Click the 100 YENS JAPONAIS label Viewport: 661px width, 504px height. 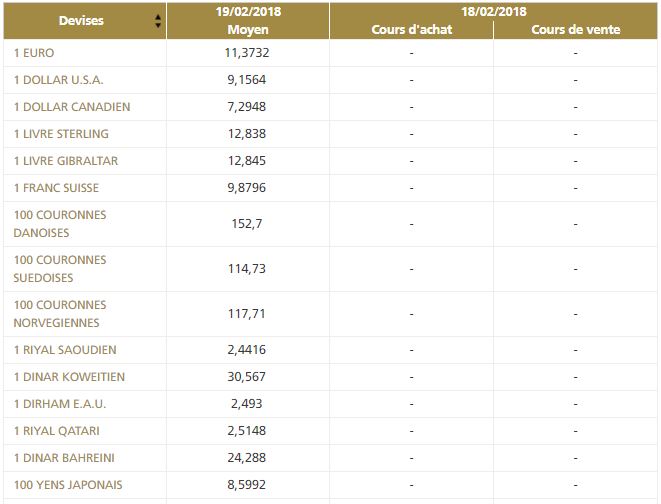click(66, 485)
